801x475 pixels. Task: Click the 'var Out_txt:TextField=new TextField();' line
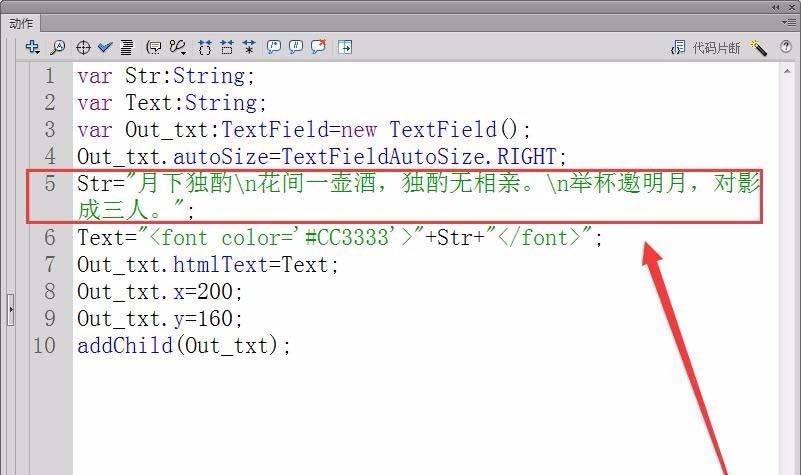point(304,130)
